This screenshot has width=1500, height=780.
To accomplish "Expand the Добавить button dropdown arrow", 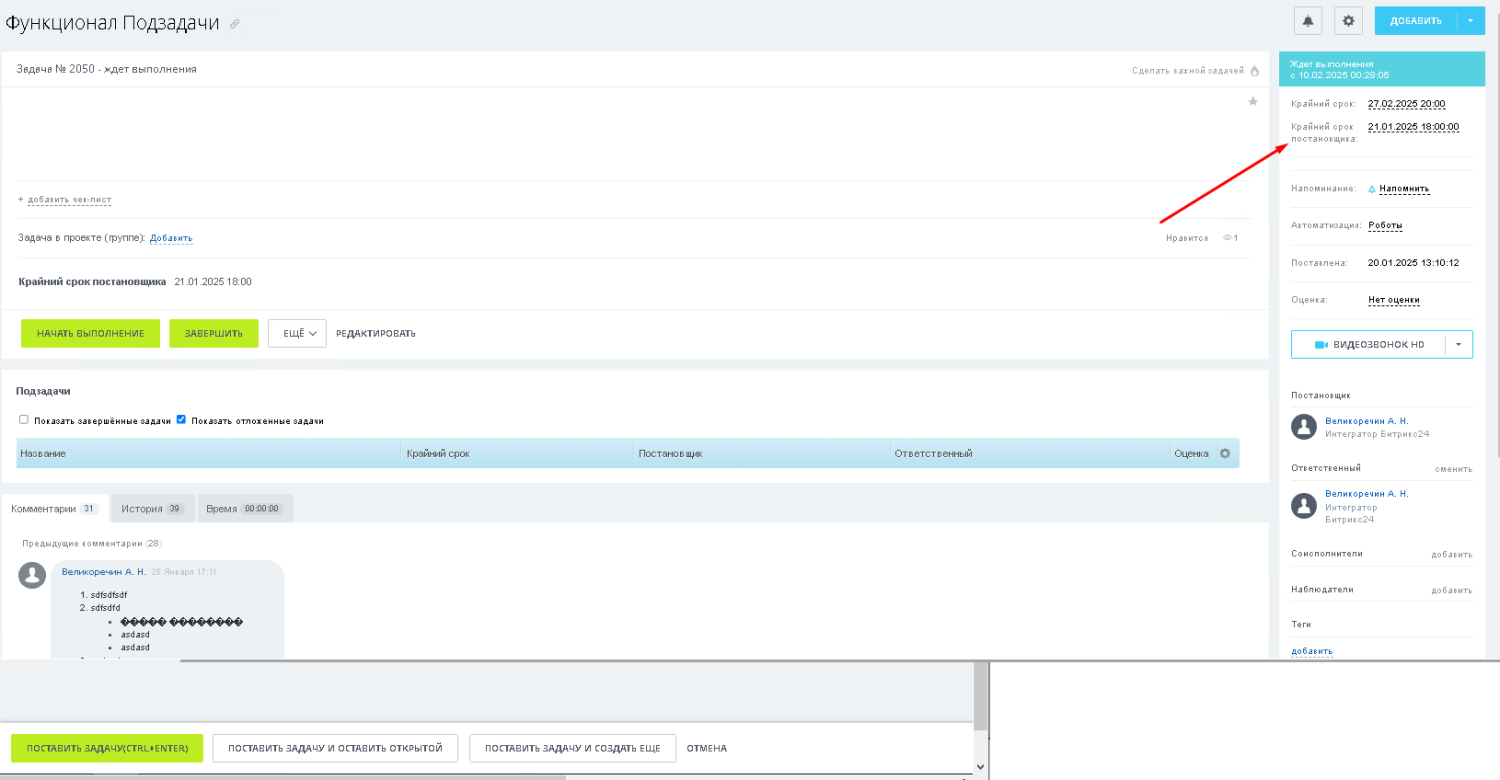I will (1470, 20).
